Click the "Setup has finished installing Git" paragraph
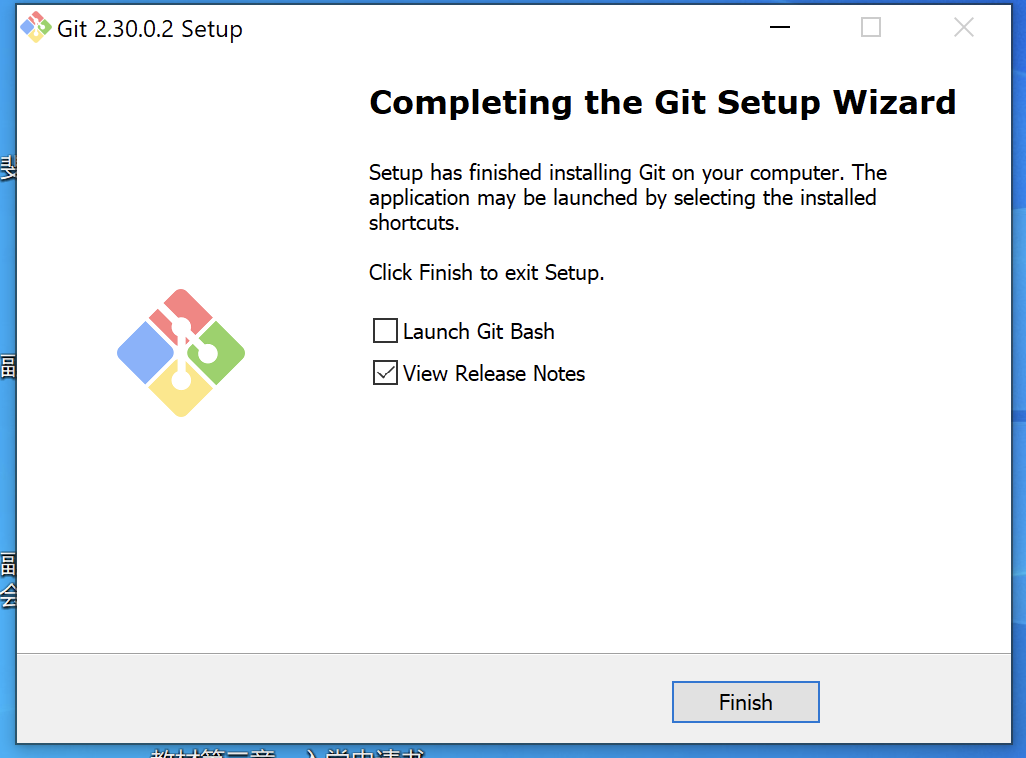This screenshot has width=1026, height=758. coord(627,197)
